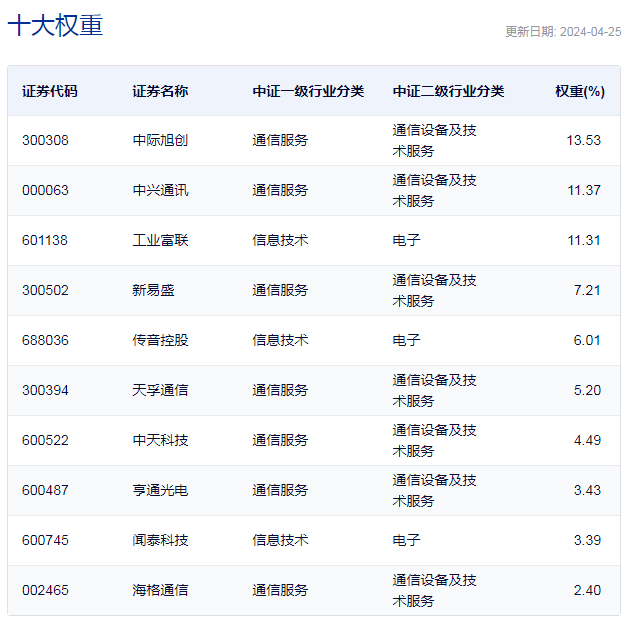Select the name 新易盛
Screen dimensions: 628x620
click(153, 290)
